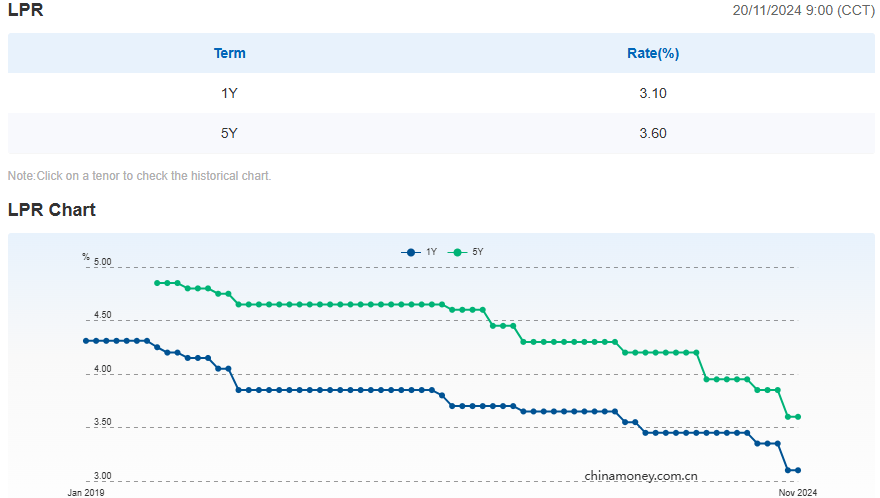The image size is (880, 498).
Task: Click the 20/11/2024 9:00 (CCT) timestamp
Action: (803, 10)
